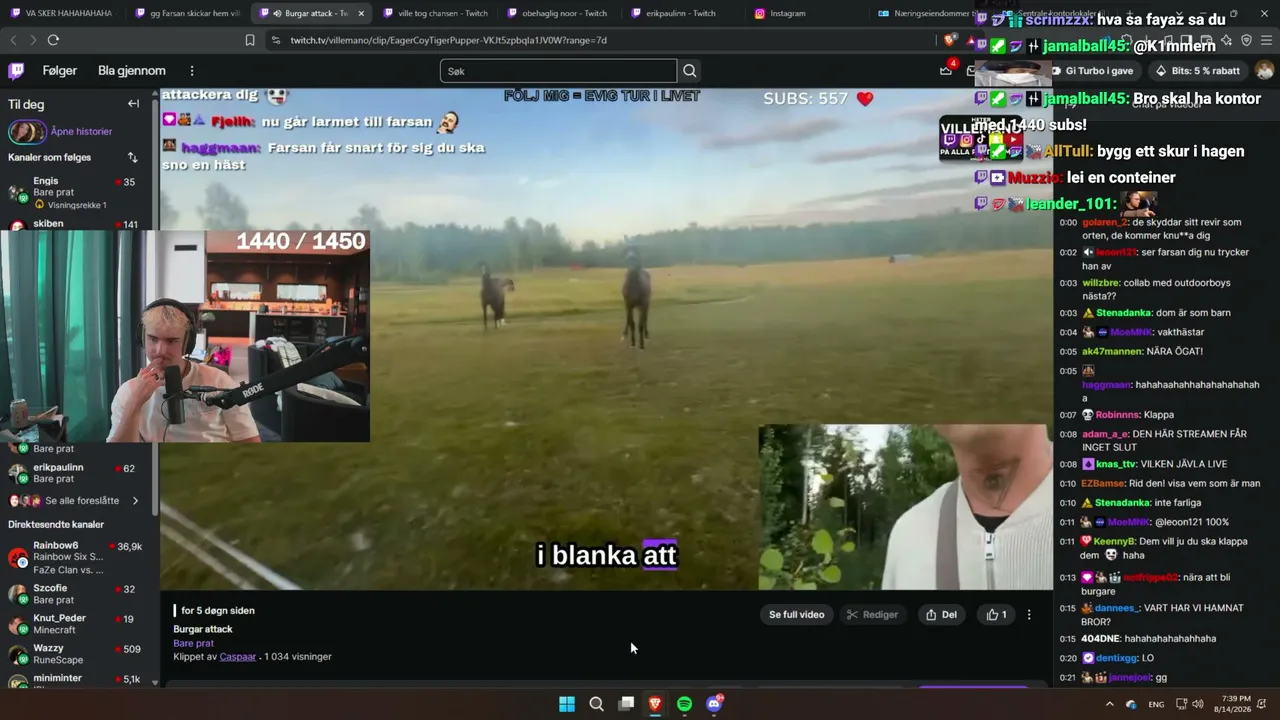
Task: Switch to the obehaglig noor tab
Action: pyautogui.click(x=559, y=13)
